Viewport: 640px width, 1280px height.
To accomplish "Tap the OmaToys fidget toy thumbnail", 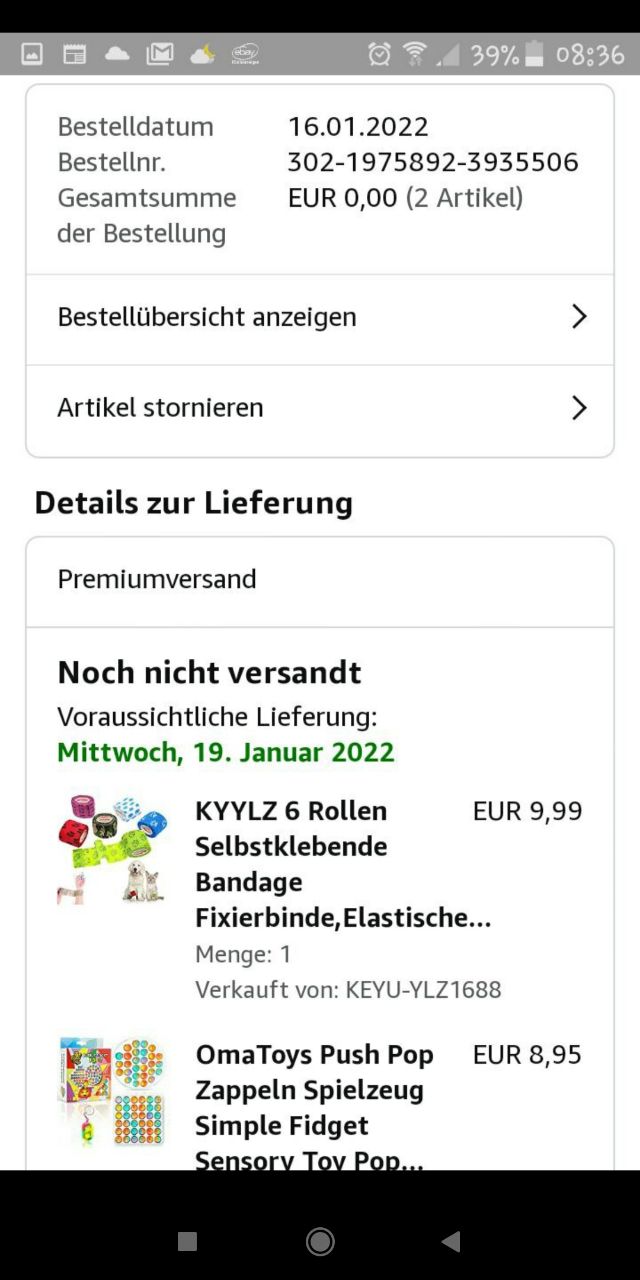I will tap(111, 1092).
